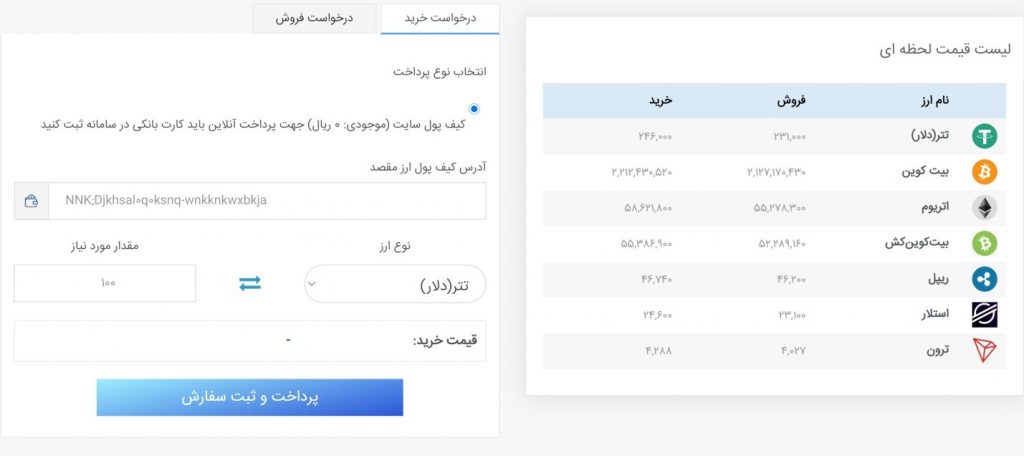The height and width of the screenshot is (456, 1024).
Task: Switch to درخواست خرید tab
Action: [440, 18]
